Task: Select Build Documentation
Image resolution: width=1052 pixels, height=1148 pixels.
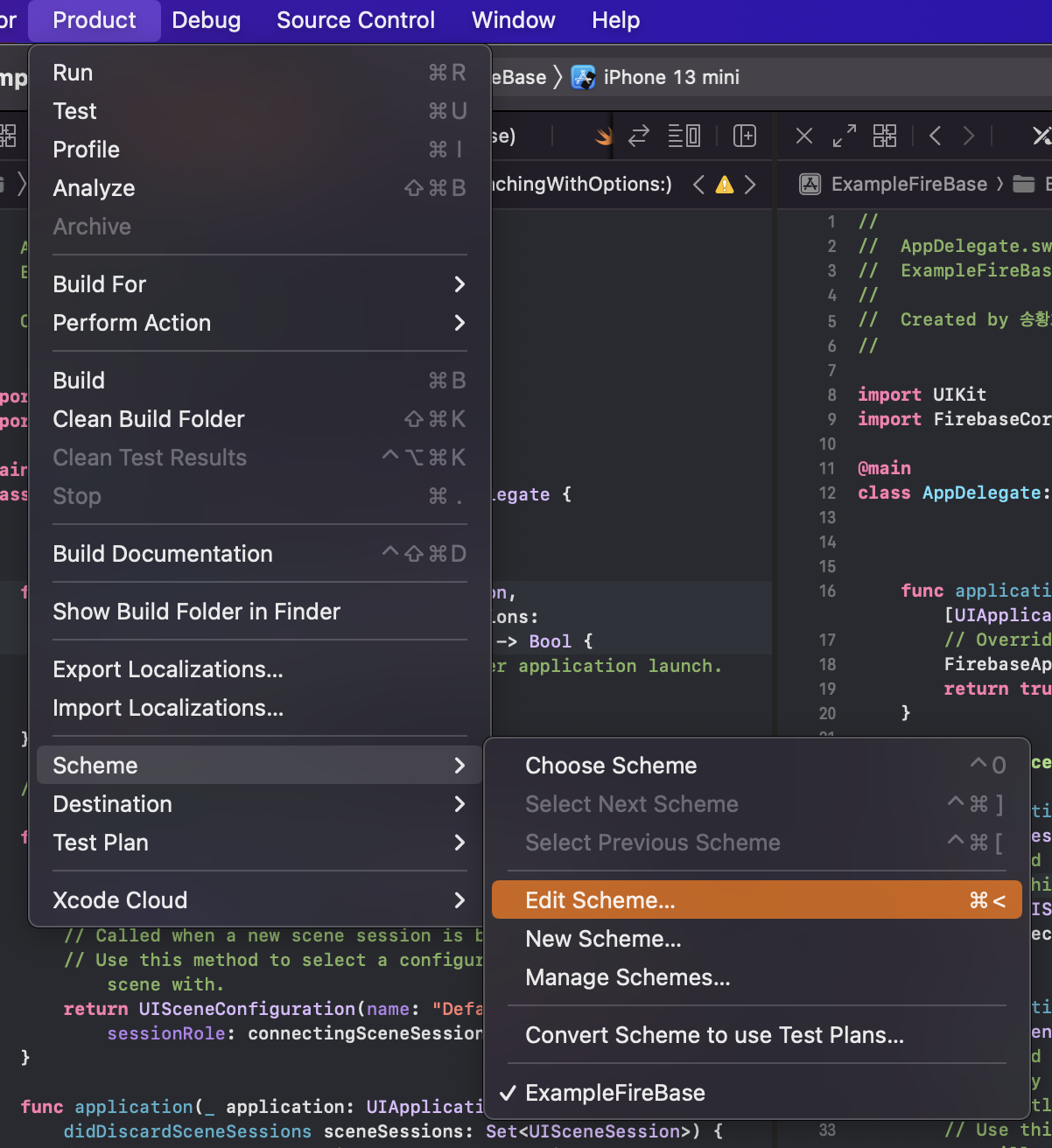Action: click(260, 554)
